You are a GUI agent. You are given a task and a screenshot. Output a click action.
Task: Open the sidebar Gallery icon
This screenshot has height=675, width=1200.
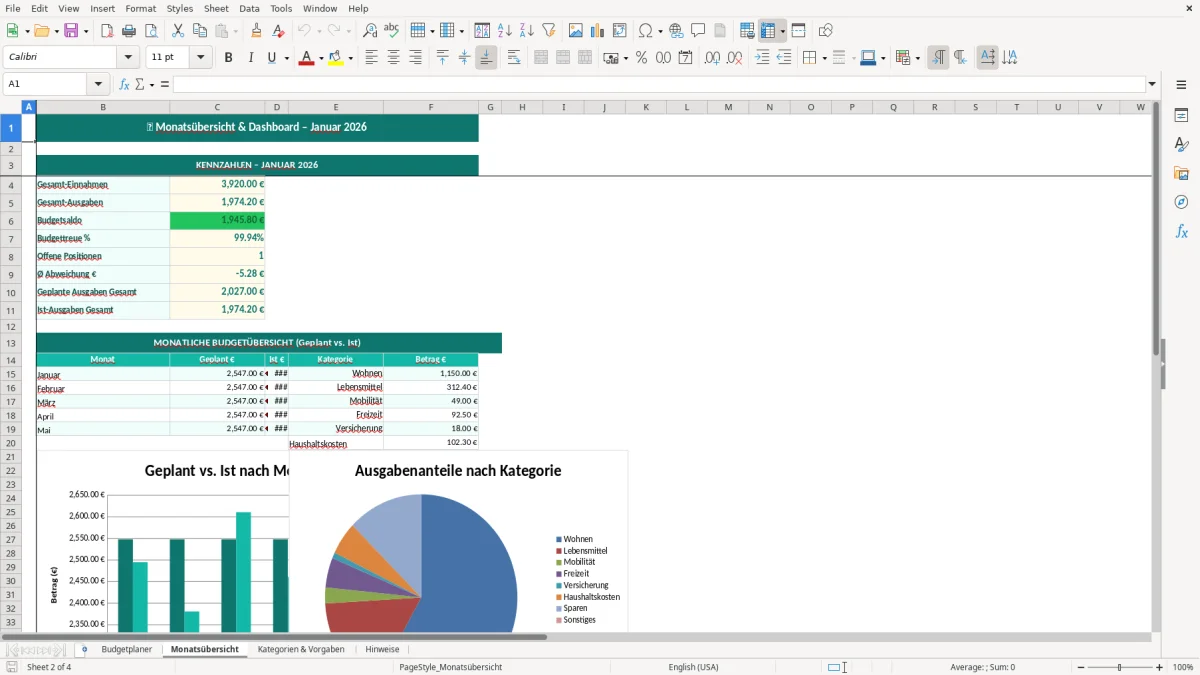1181,174
